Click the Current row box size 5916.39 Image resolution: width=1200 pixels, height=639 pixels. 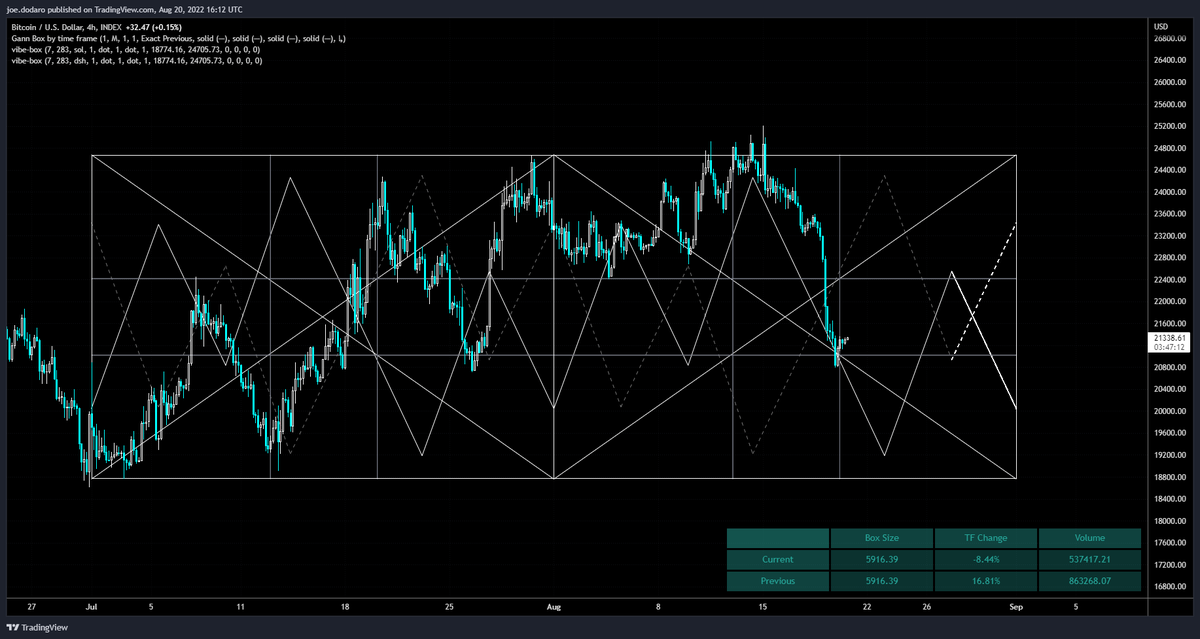pos(881,559)
